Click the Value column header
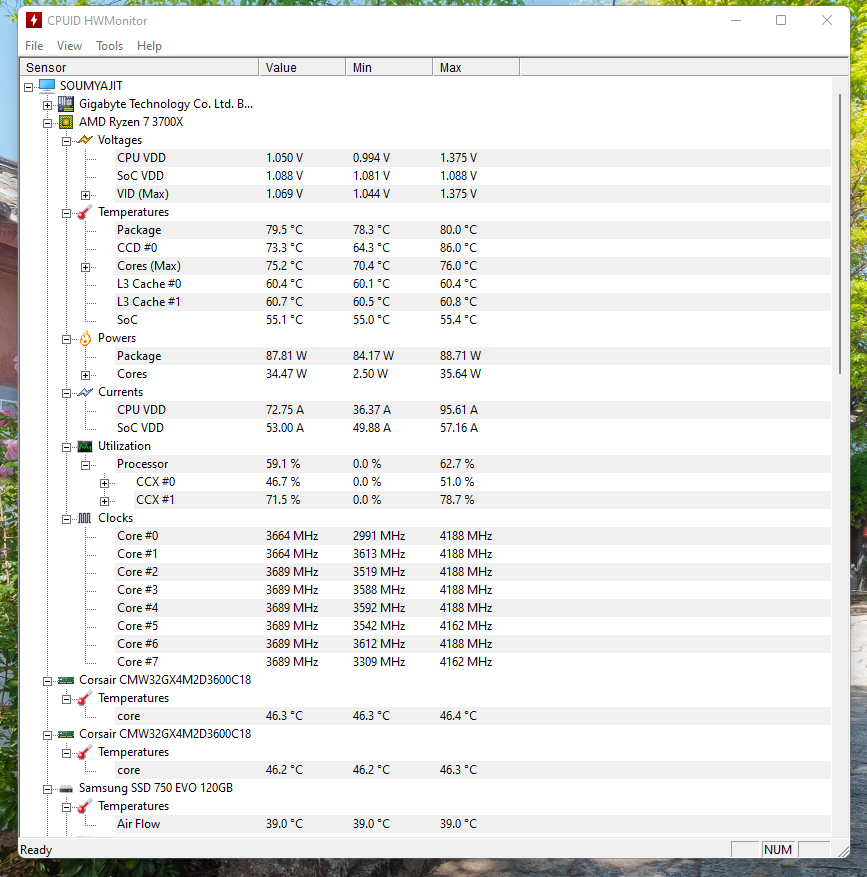 click(x=302, y=67)
